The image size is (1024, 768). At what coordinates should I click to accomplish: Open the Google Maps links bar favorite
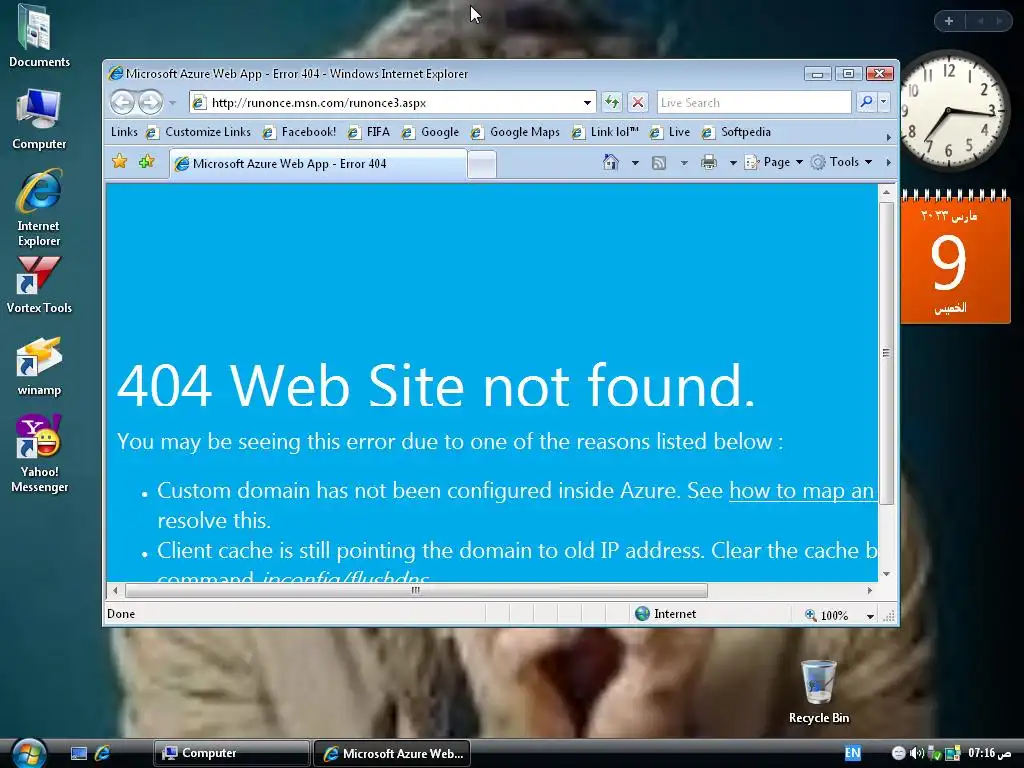coord(515,132)
